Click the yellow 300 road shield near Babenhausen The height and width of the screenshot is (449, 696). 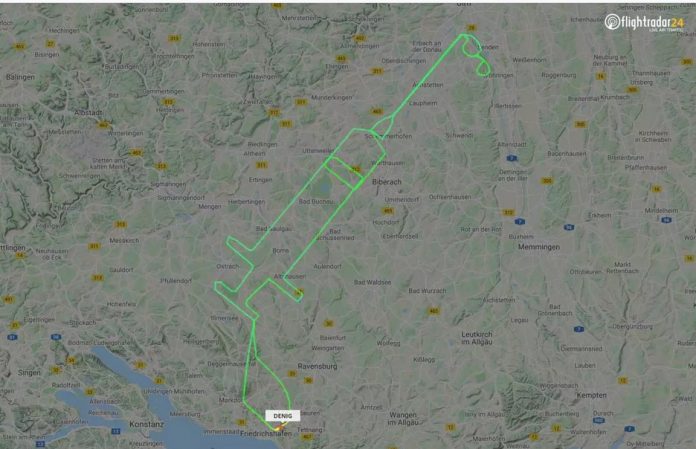pyautogui.click(x=547, y=181)
